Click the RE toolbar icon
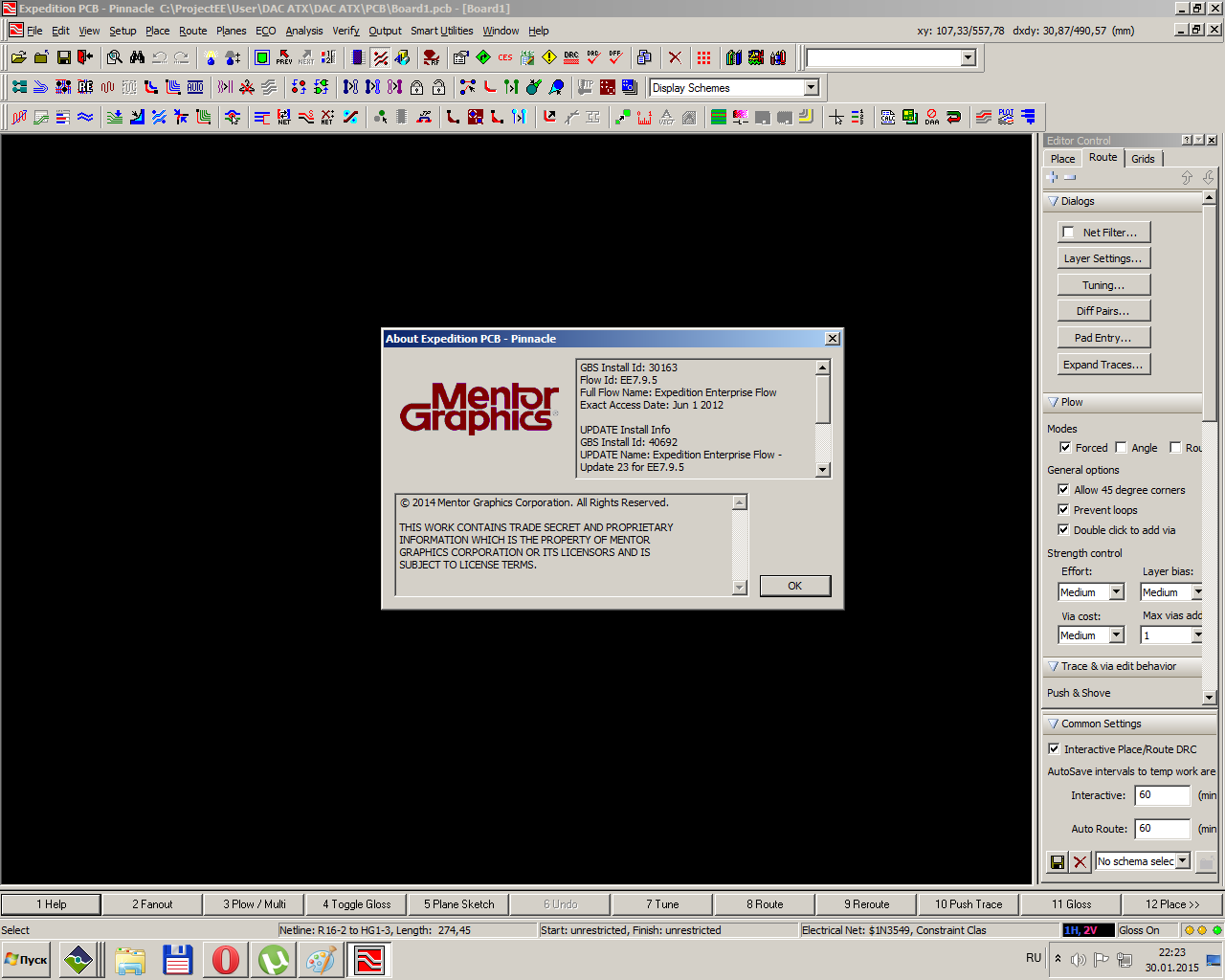1225x980 pixels. point(85,87)
